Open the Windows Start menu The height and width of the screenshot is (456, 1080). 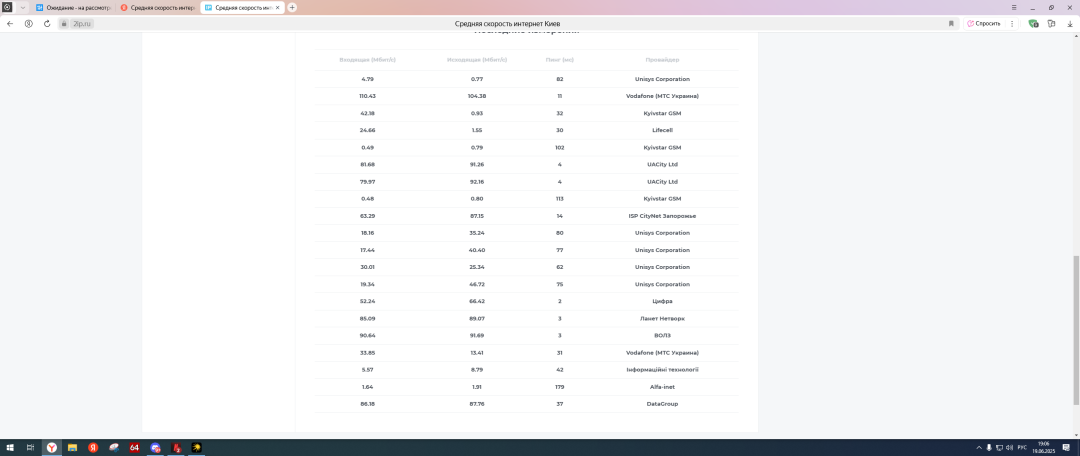tap(10, 448)
